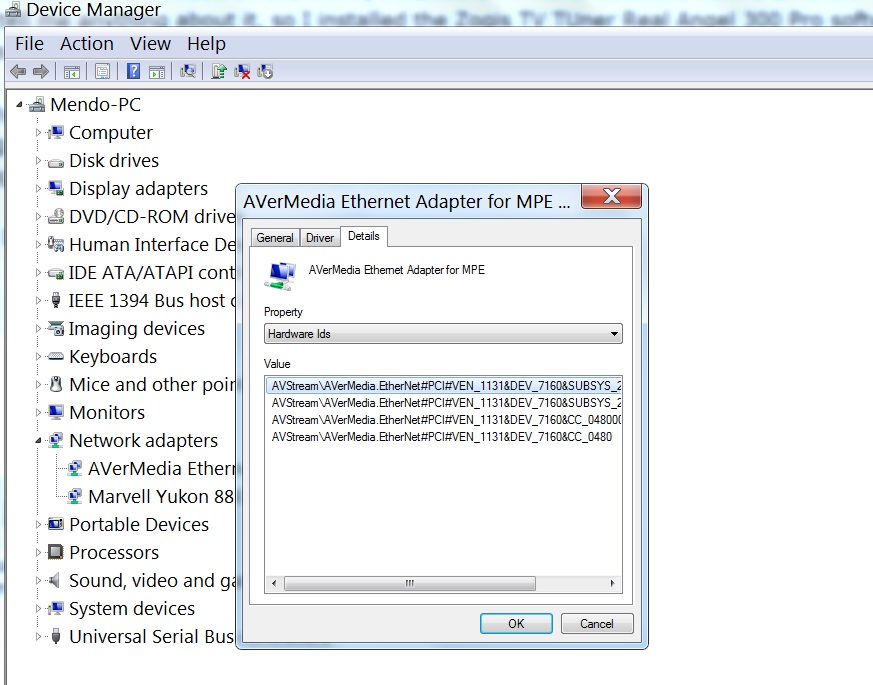Click the OK button in the dialog

pyautogui.click(x=516, y=623)
